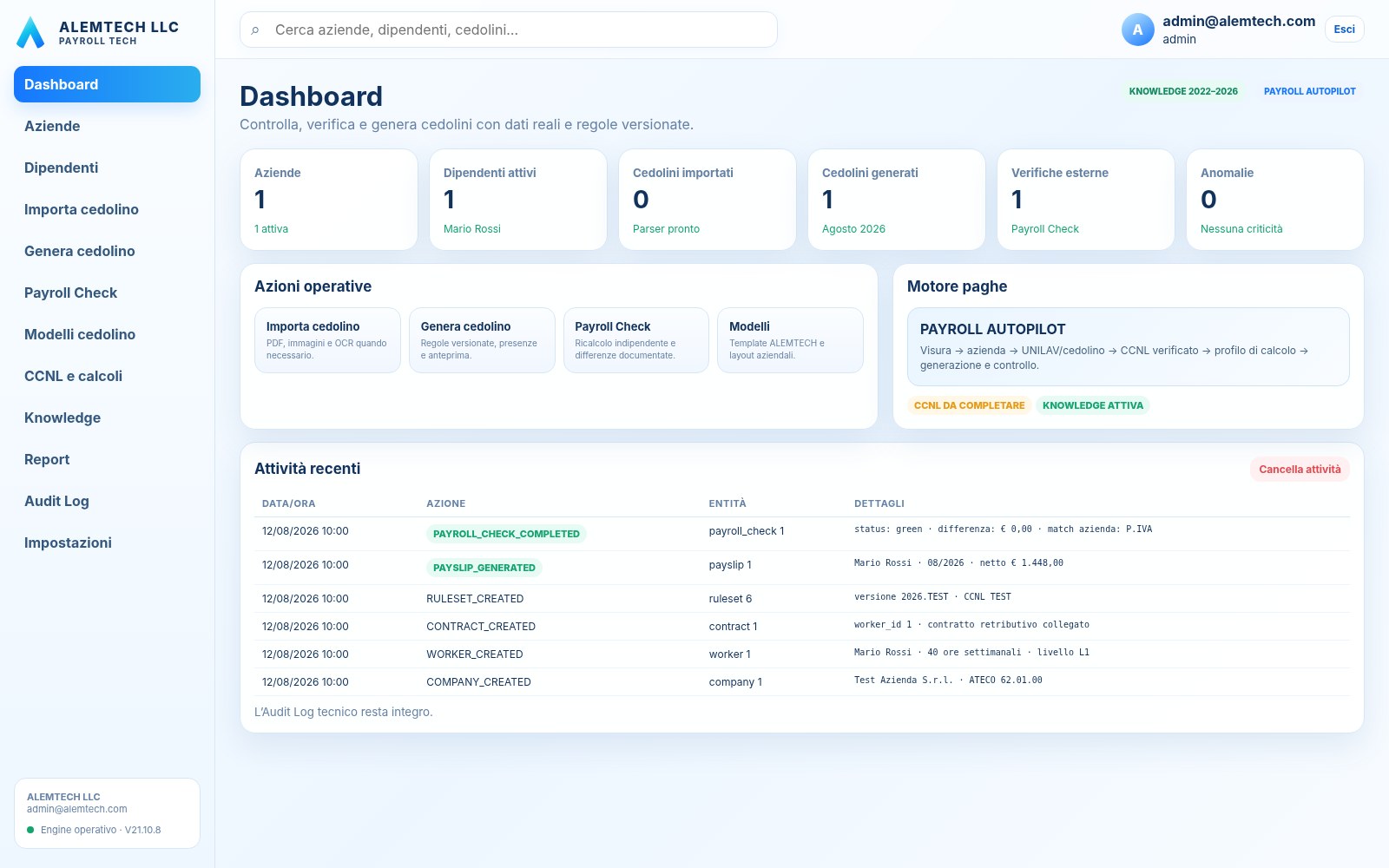Click the CCNL DA COMPLETARE tag
1389x868 pixels.
(969, 405)
